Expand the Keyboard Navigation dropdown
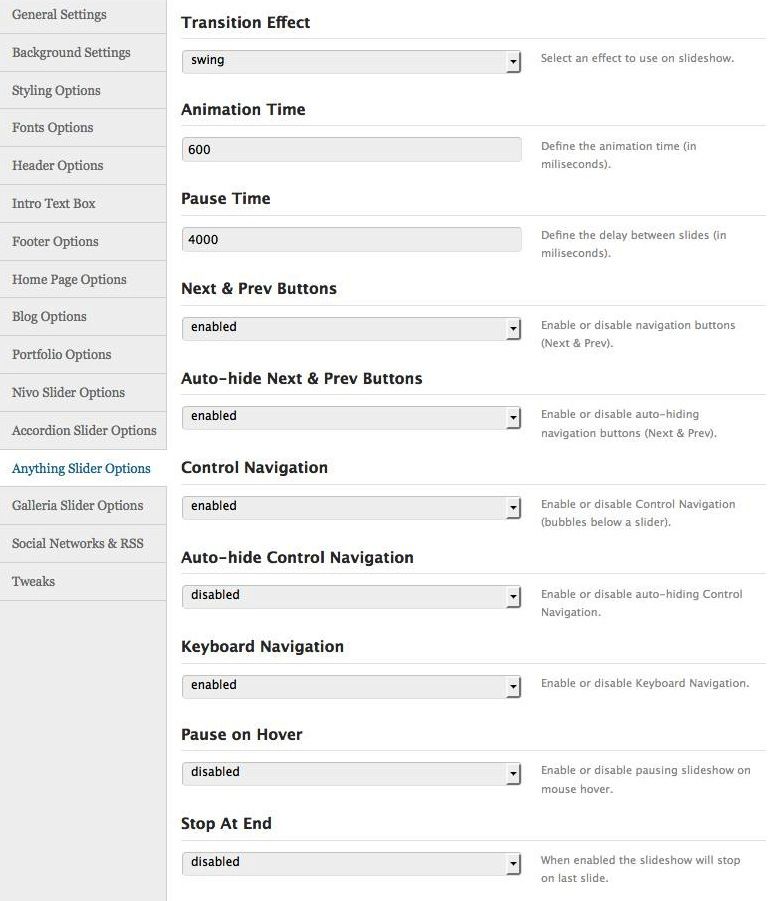 pos(351,686)
